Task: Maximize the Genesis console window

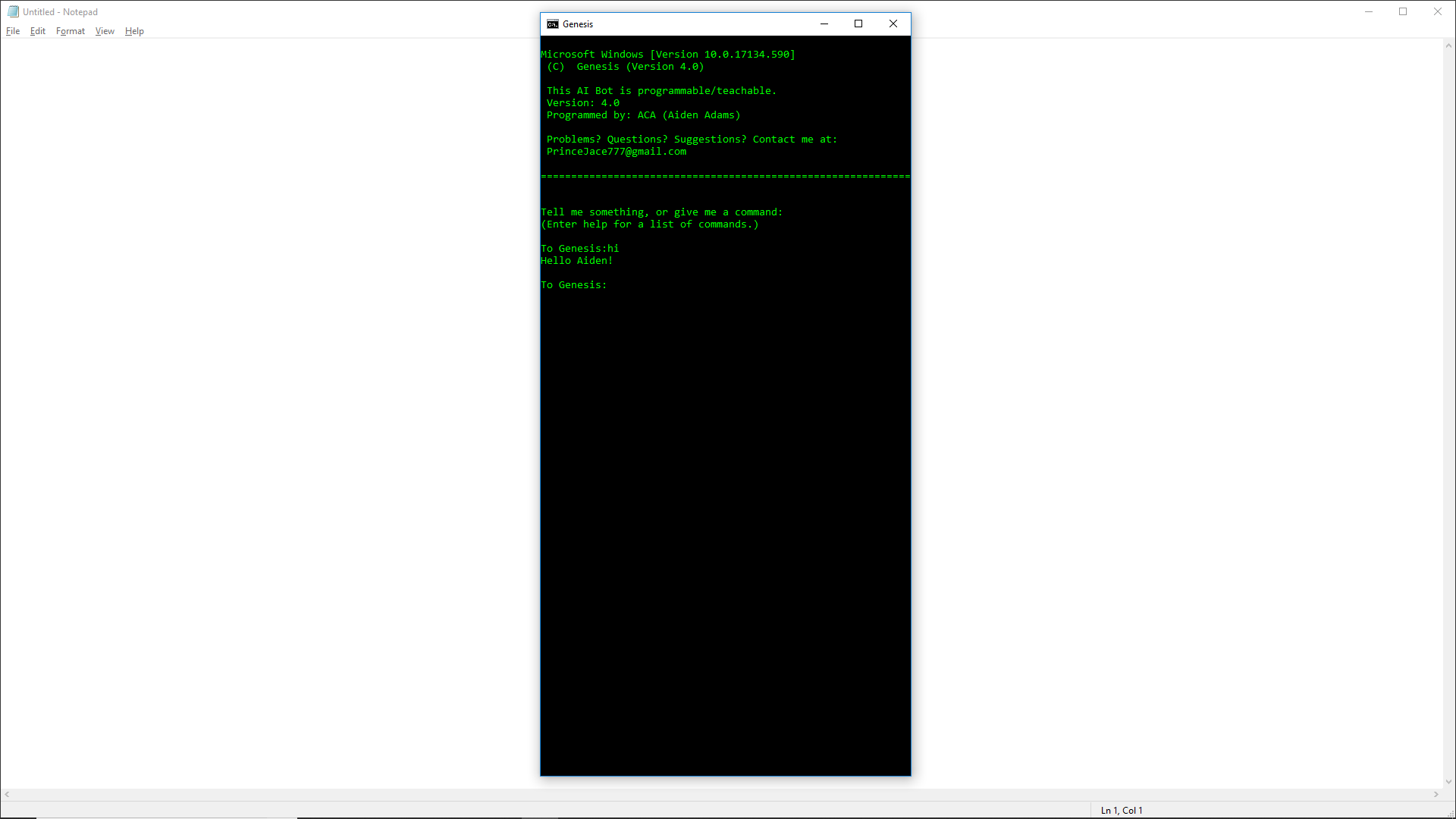Action: click(x=858, y=24)
